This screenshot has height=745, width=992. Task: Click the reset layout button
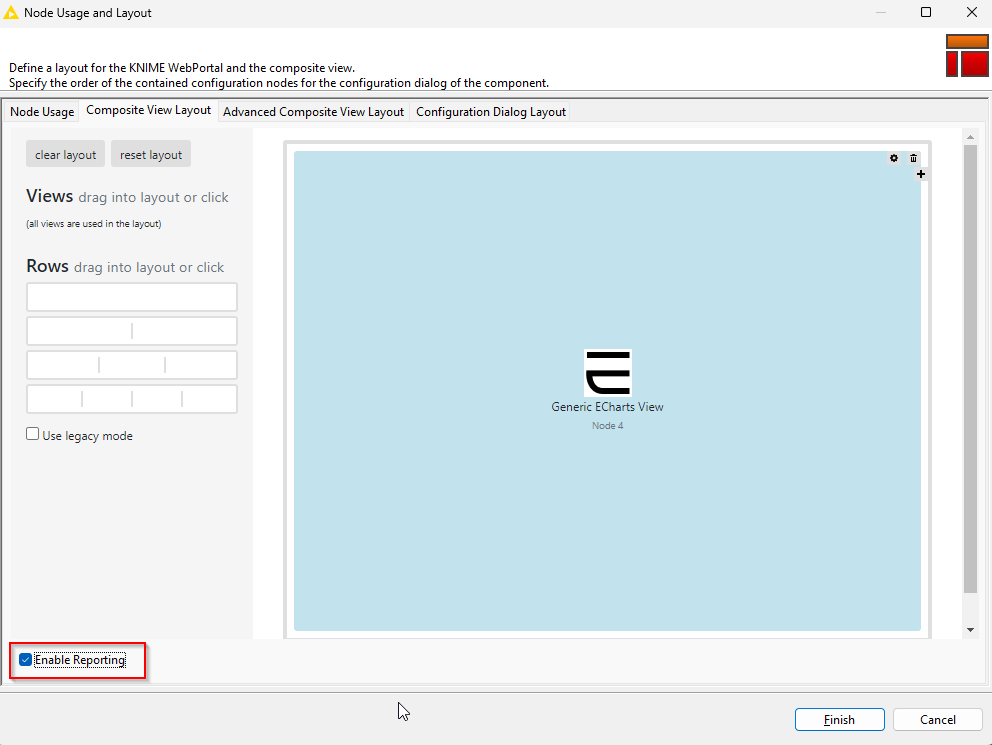(x=151, y=154)
